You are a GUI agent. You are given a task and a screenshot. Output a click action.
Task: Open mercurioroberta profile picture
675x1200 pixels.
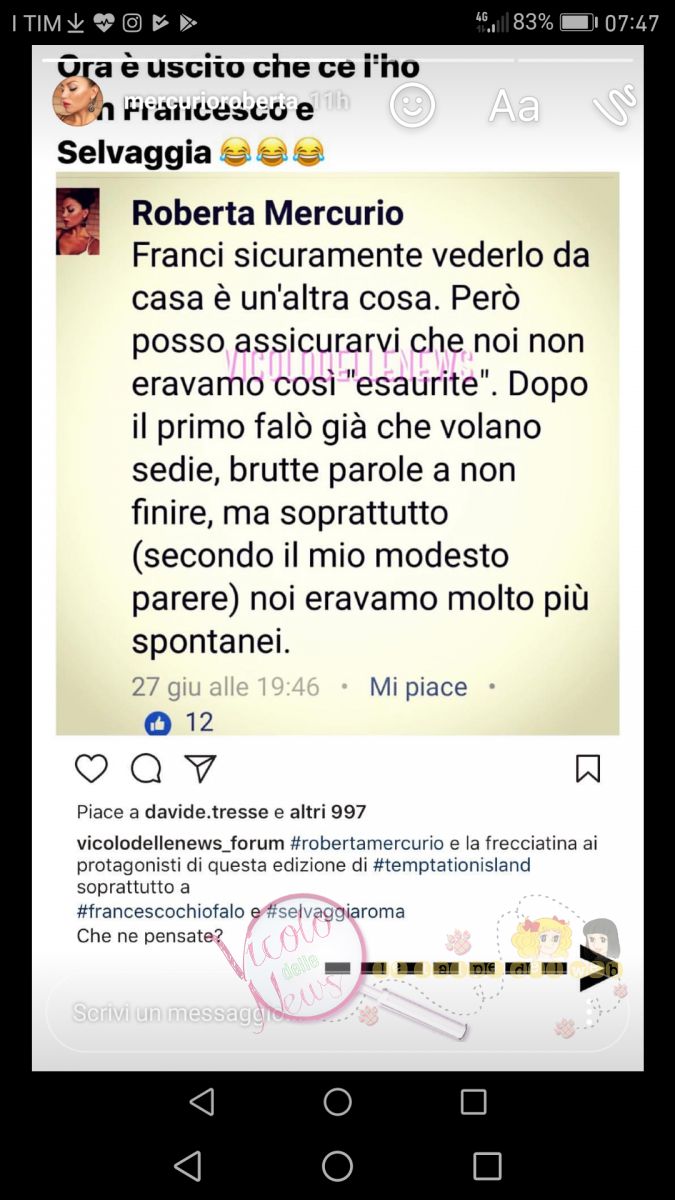tap(78, 101)
